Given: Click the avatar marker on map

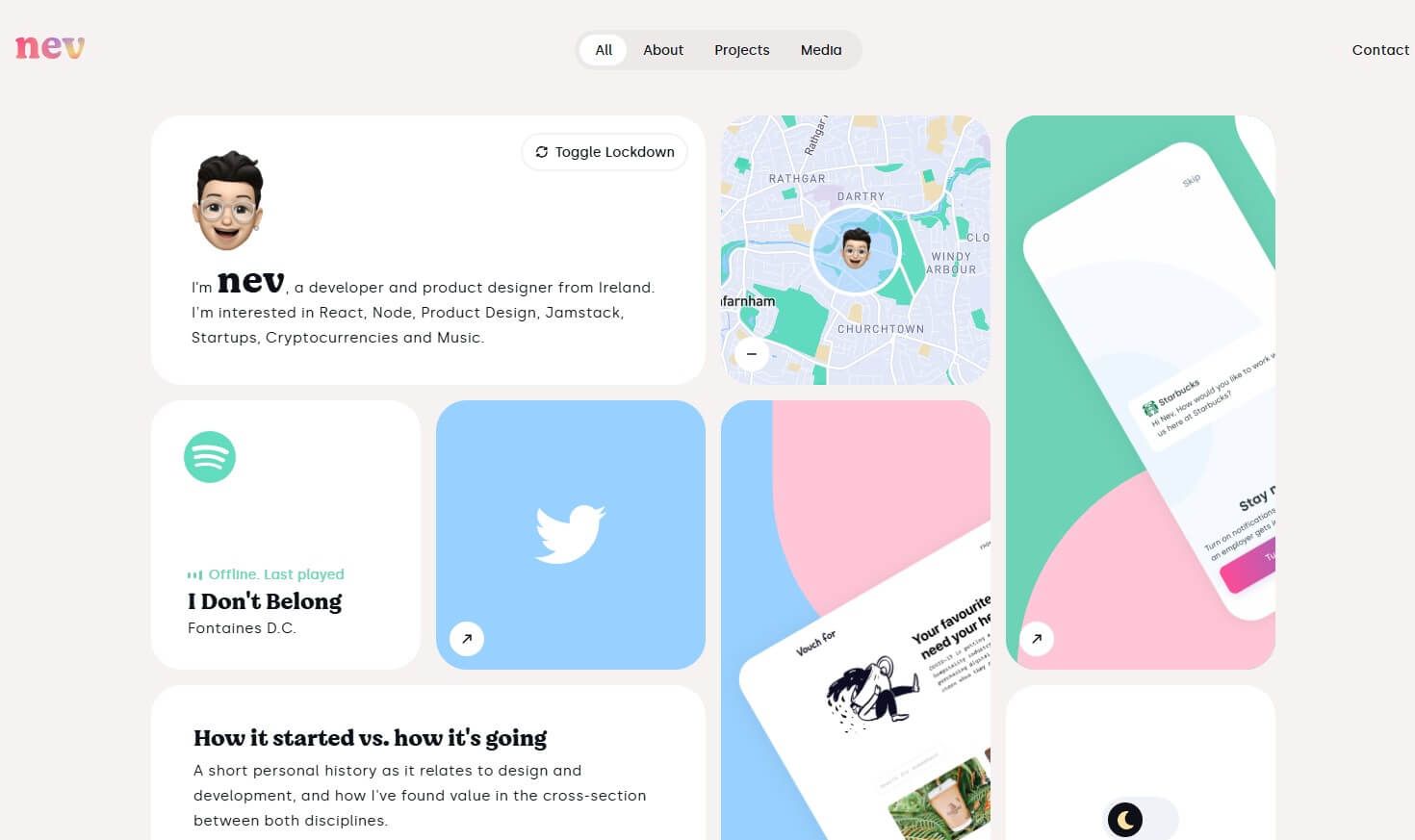Looking at the screenshot, I should pos(856,249).
